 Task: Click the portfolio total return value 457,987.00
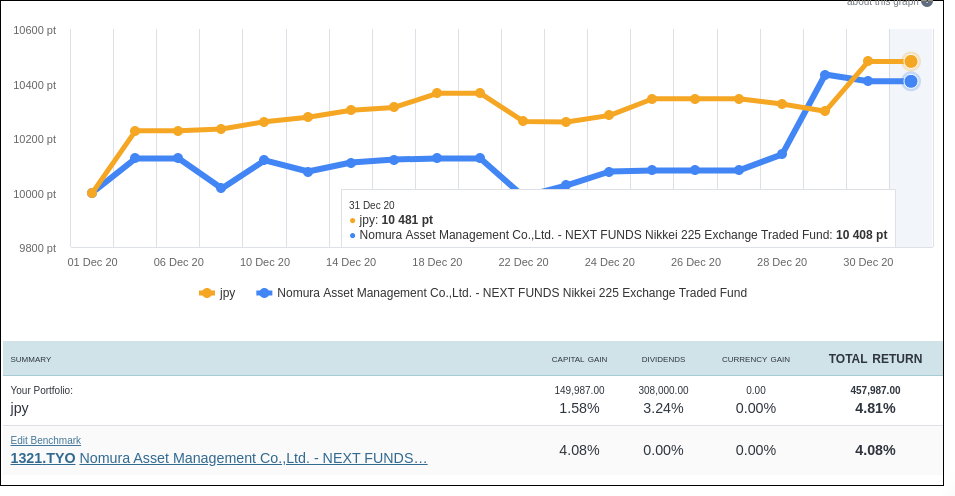[x=875, y=390]
